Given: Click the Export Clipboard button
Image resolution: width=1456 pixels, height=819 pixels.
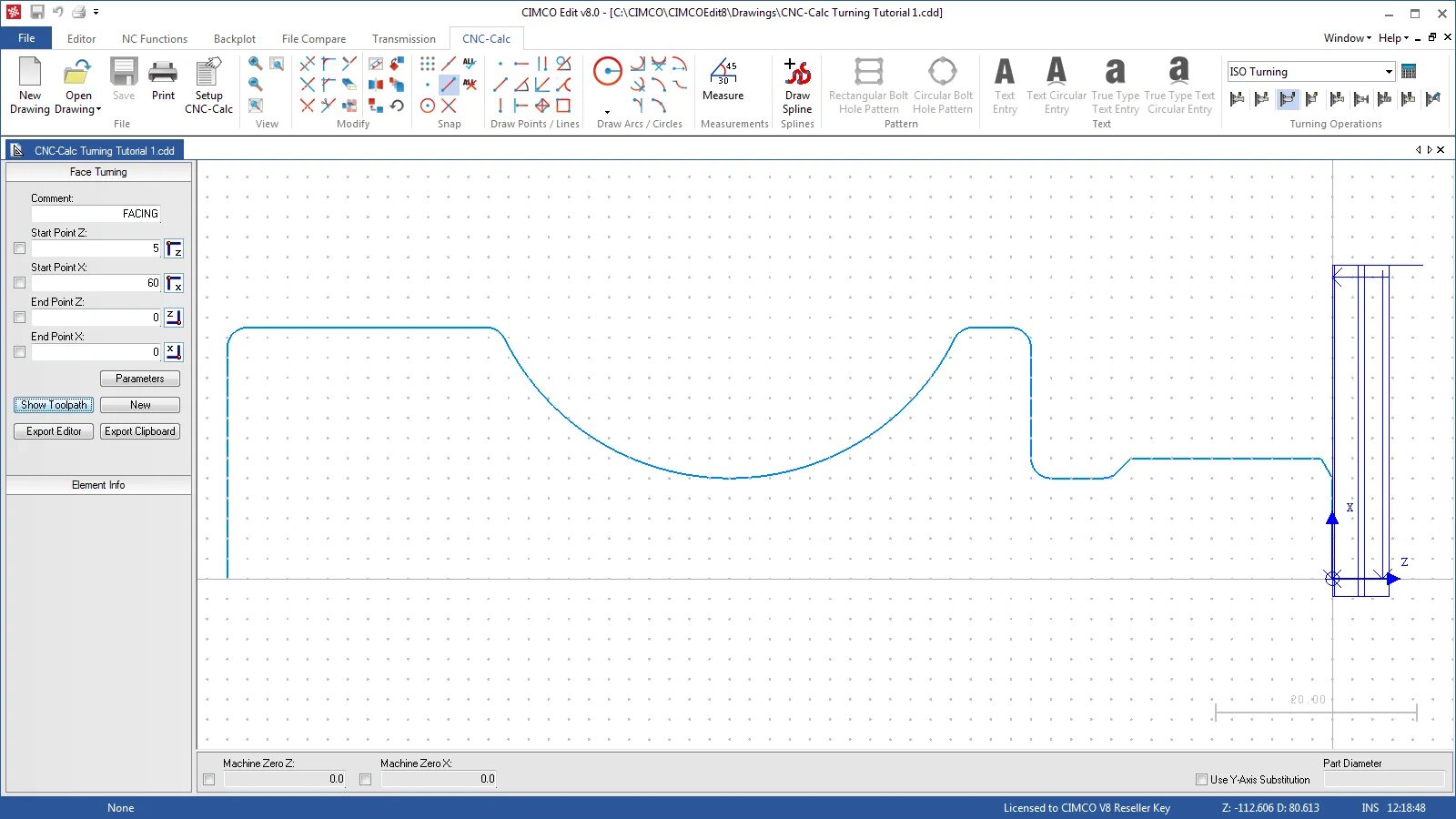Looking at the screenshot, I should [140, 431].
